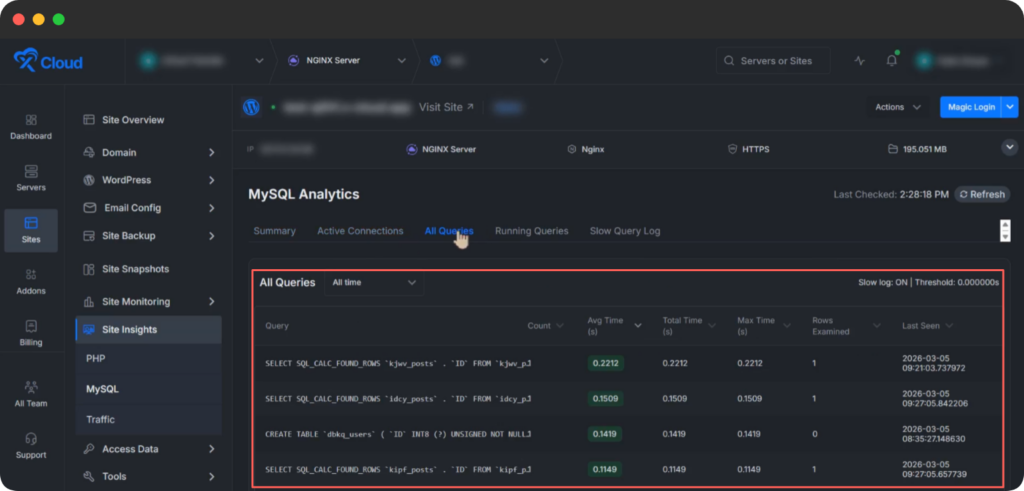Click the xCloud logo

48,62
